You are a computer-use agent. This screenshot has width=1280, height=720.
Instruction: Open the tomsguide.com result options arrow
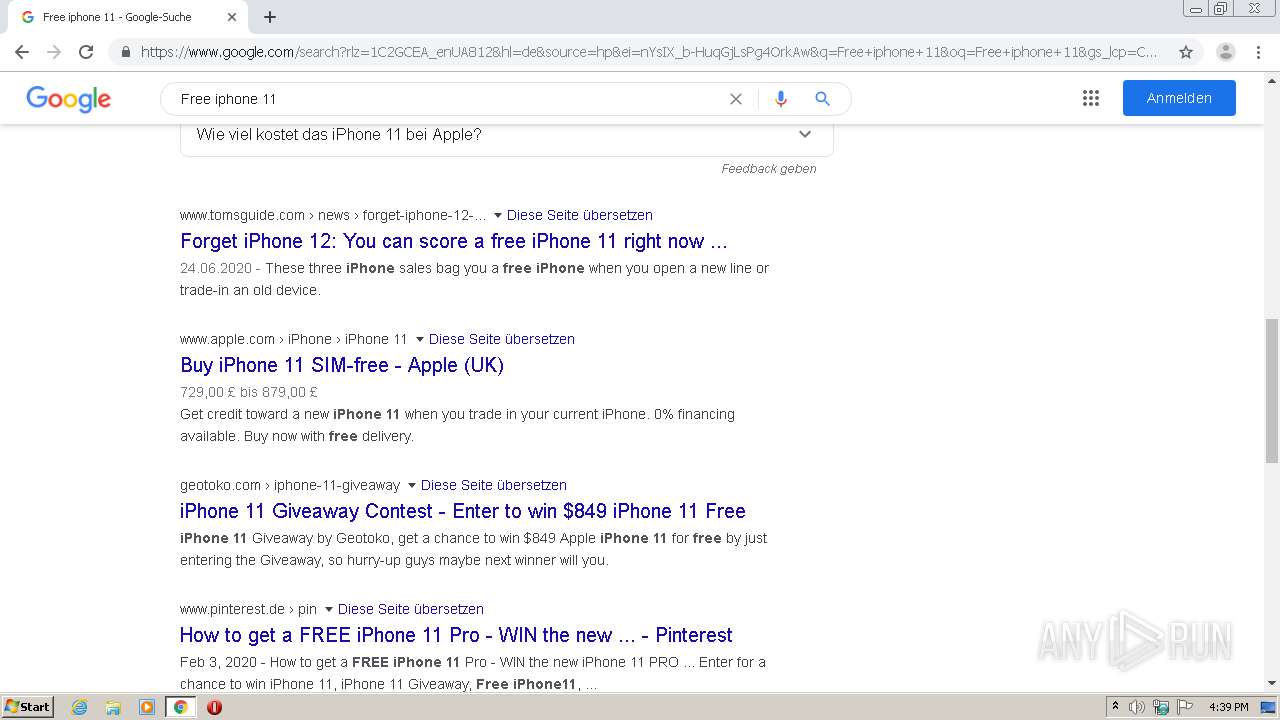(498, 215)
